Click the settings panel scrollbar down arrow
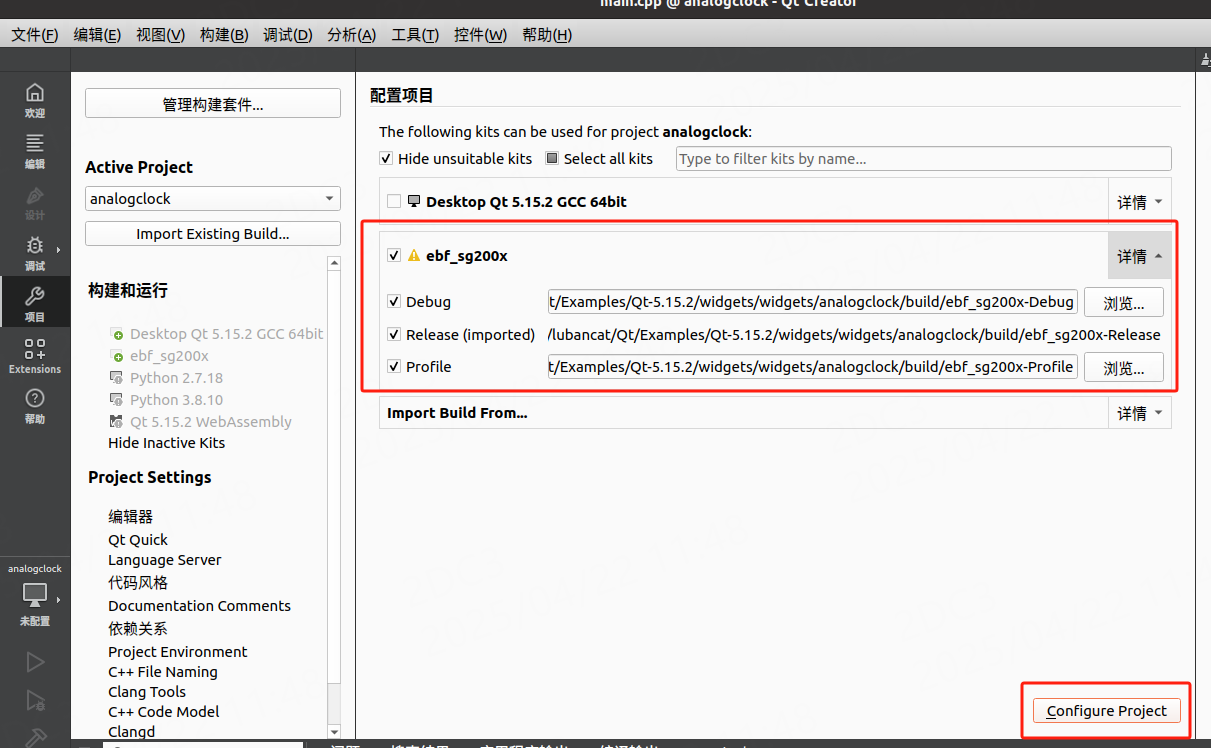The height and width of the screenshot is (748, 1211). tap(335, 732)
